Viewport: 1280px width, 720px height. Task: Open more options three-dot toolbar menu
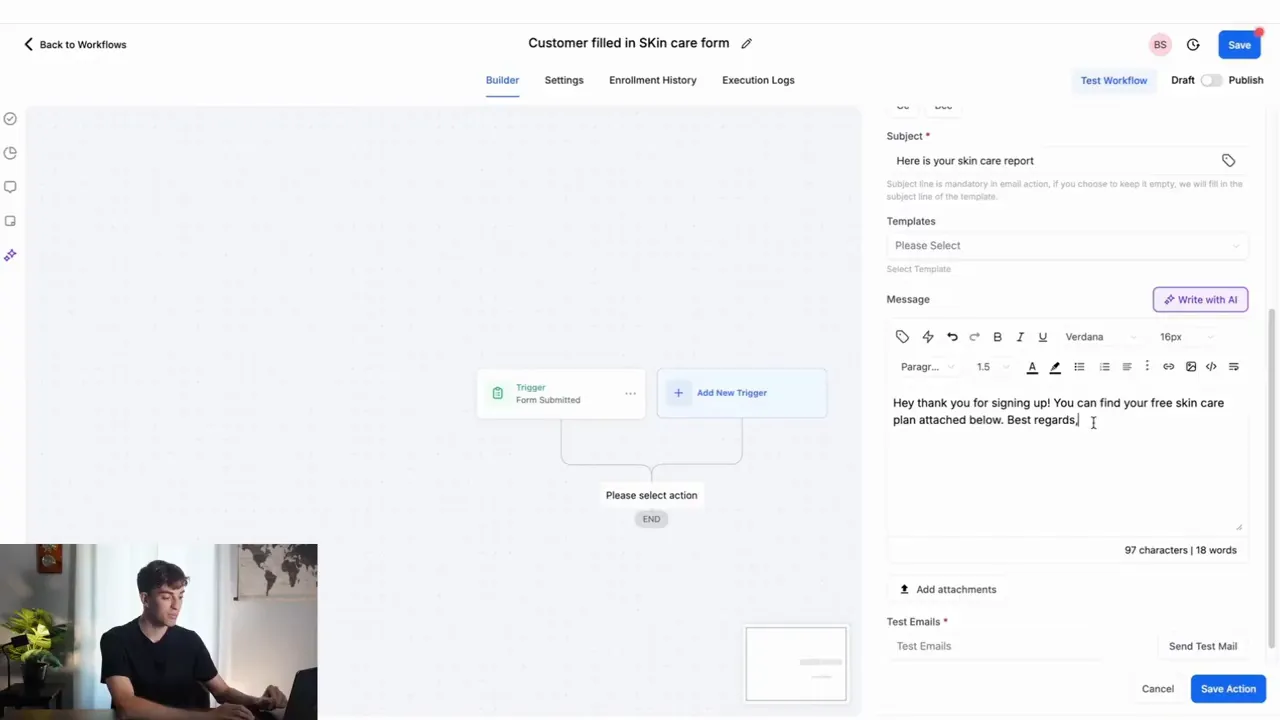tap(1147, 367)
